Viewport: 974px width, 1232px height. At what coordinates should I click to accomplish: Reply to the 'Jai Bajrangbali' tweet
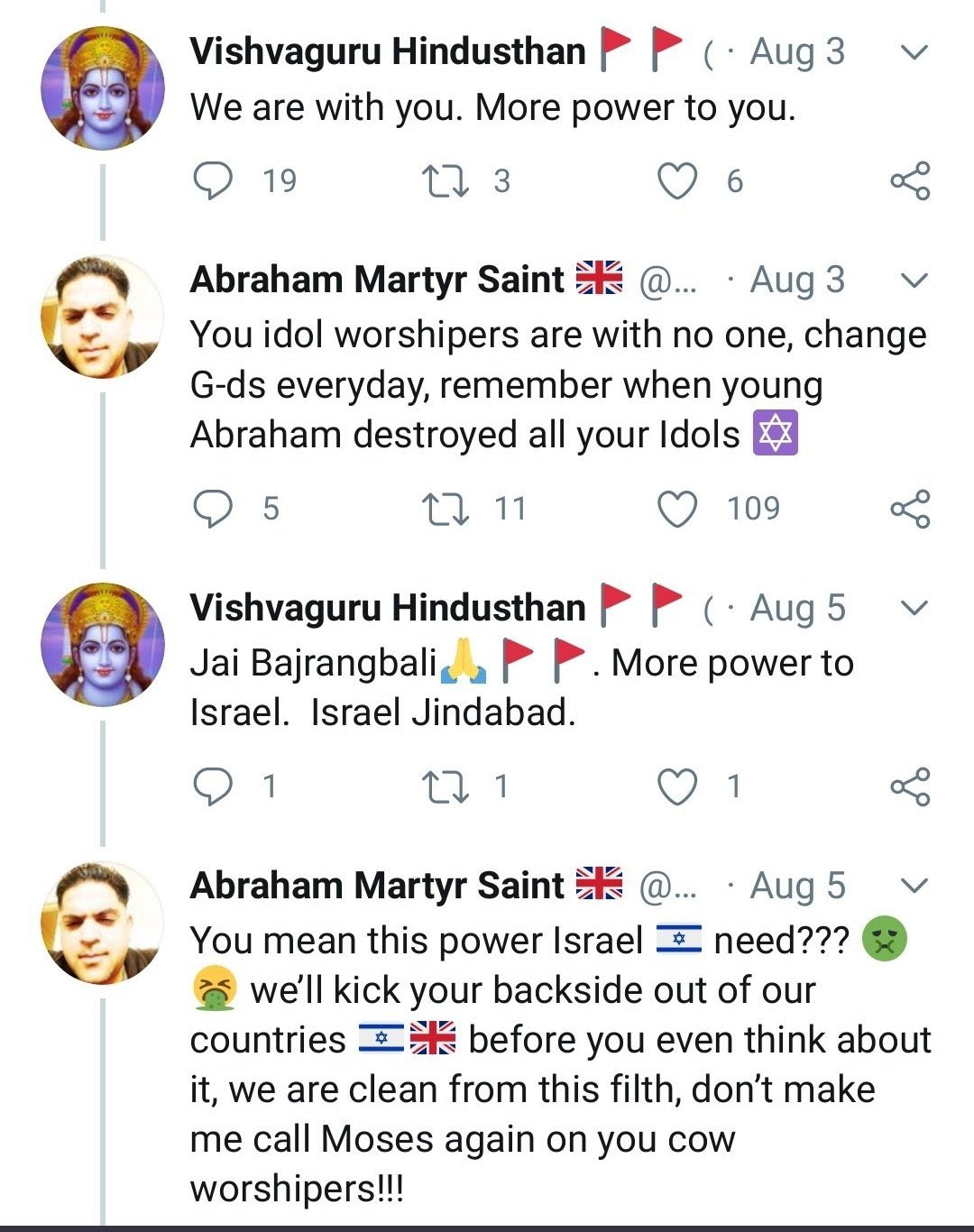pyautogui.click(x=214, y=786)
